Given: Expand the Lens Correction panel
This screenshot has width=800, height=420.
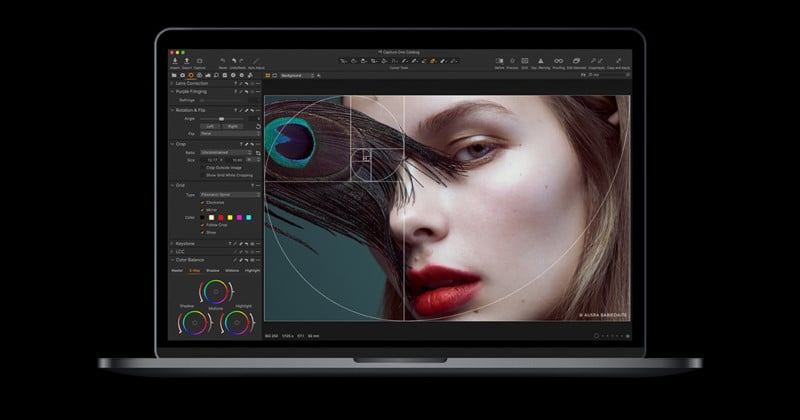Looking at the screenshot, I should click(171, 83).
